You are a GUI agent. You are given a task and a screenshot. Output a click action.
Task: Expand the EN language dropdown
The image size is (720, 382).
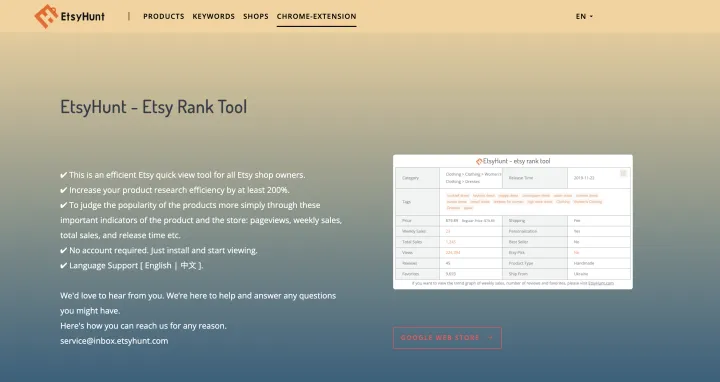(x=584, y=17)
